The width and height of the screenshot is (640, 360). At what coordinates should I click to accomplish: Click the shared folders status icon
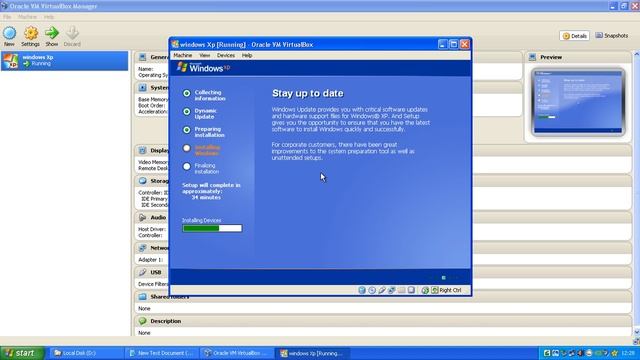(x=401, y=290)
